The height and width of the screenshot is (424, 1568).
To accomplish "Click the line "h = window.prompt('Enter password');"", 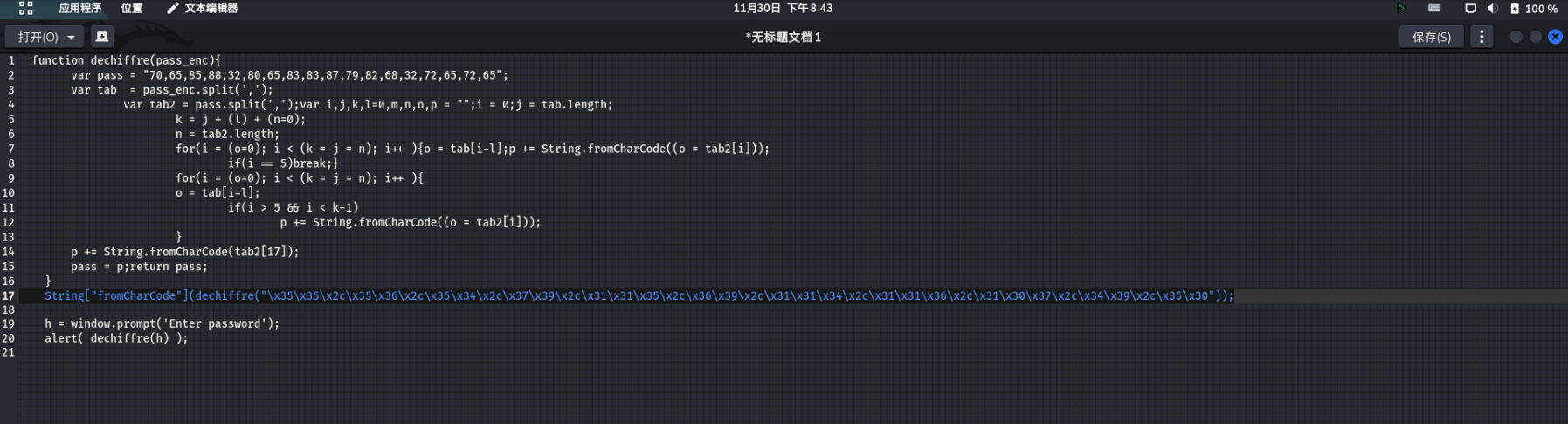I will click(x=162, y=324).
